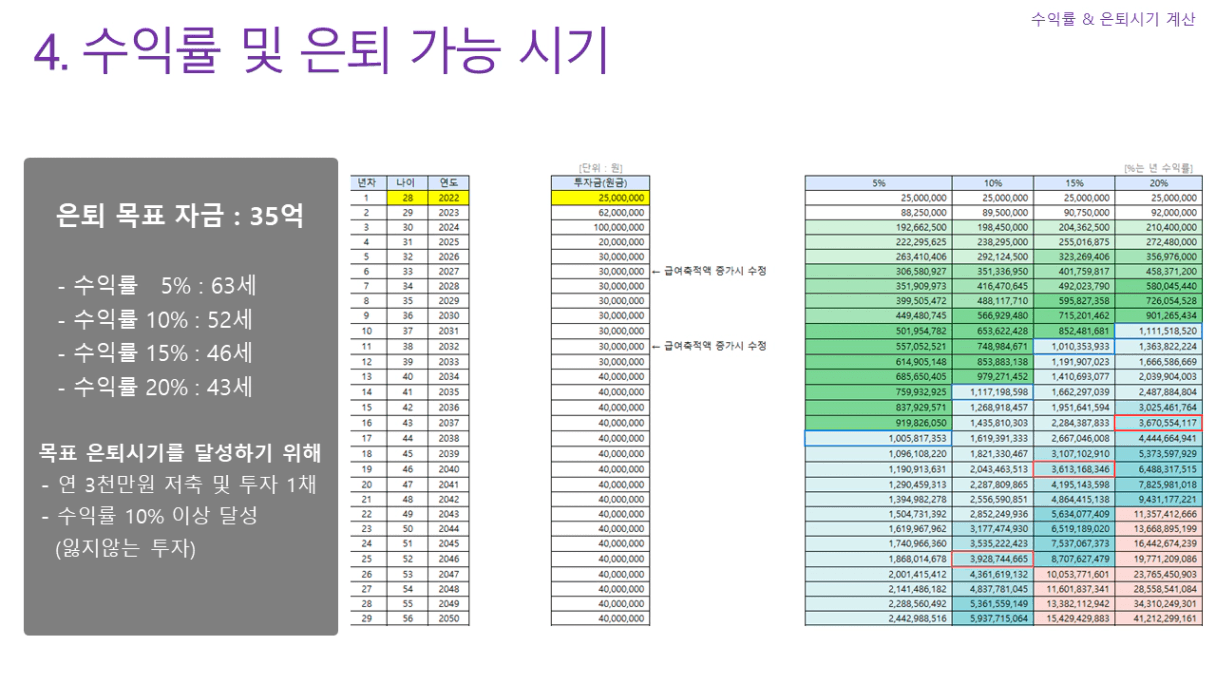Screen dimensions: 1216x684
Task: Click the cell '11,357,412,666'
Action: click(1158, 512)
